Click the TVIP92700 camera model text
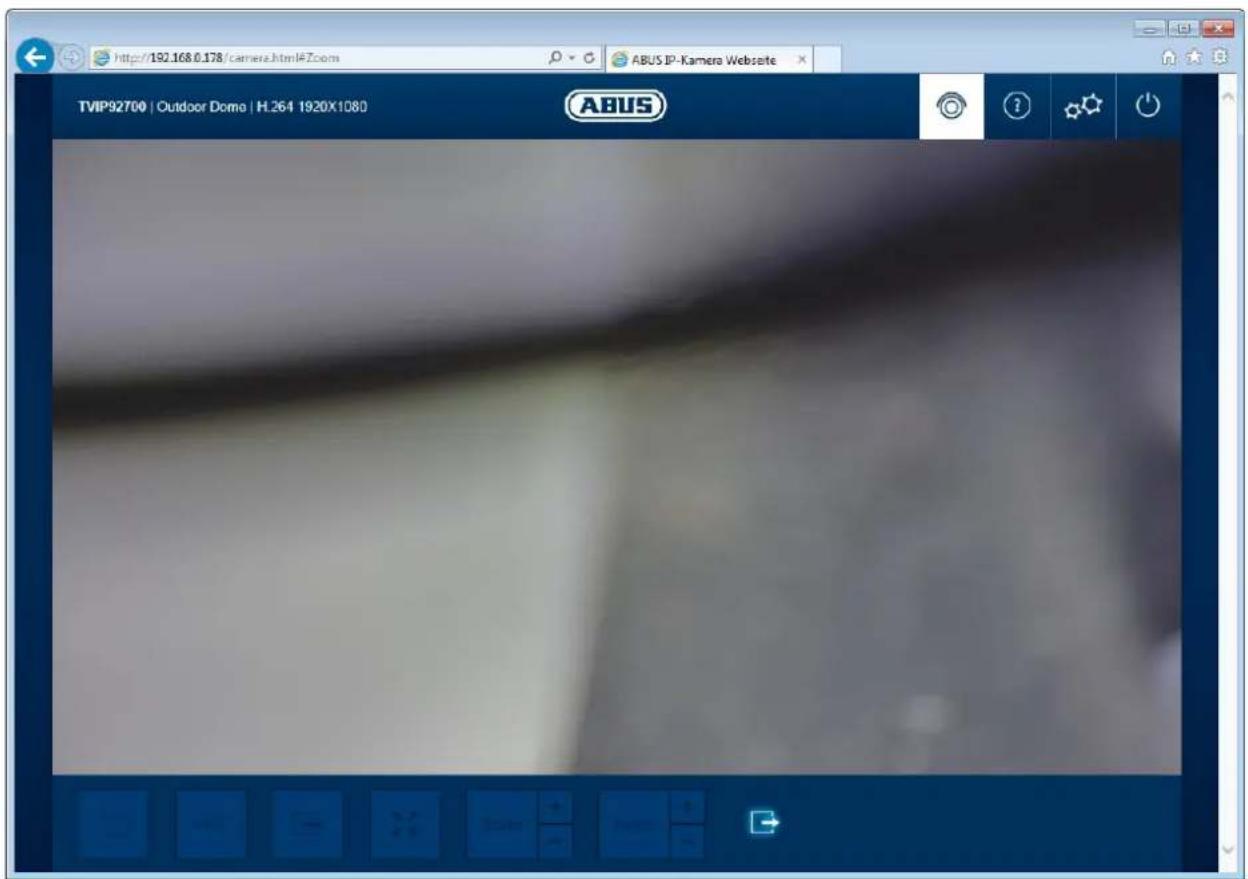Viewport: 1248px width, 879px height. 112,108
